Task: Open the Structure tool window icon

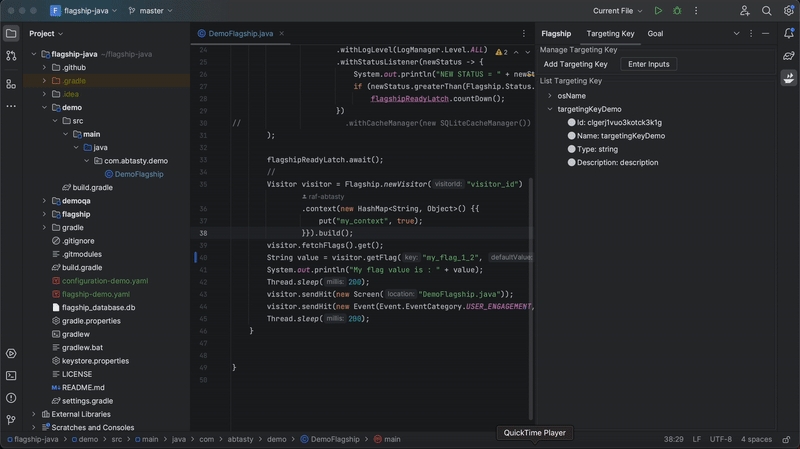Action: 11,84
